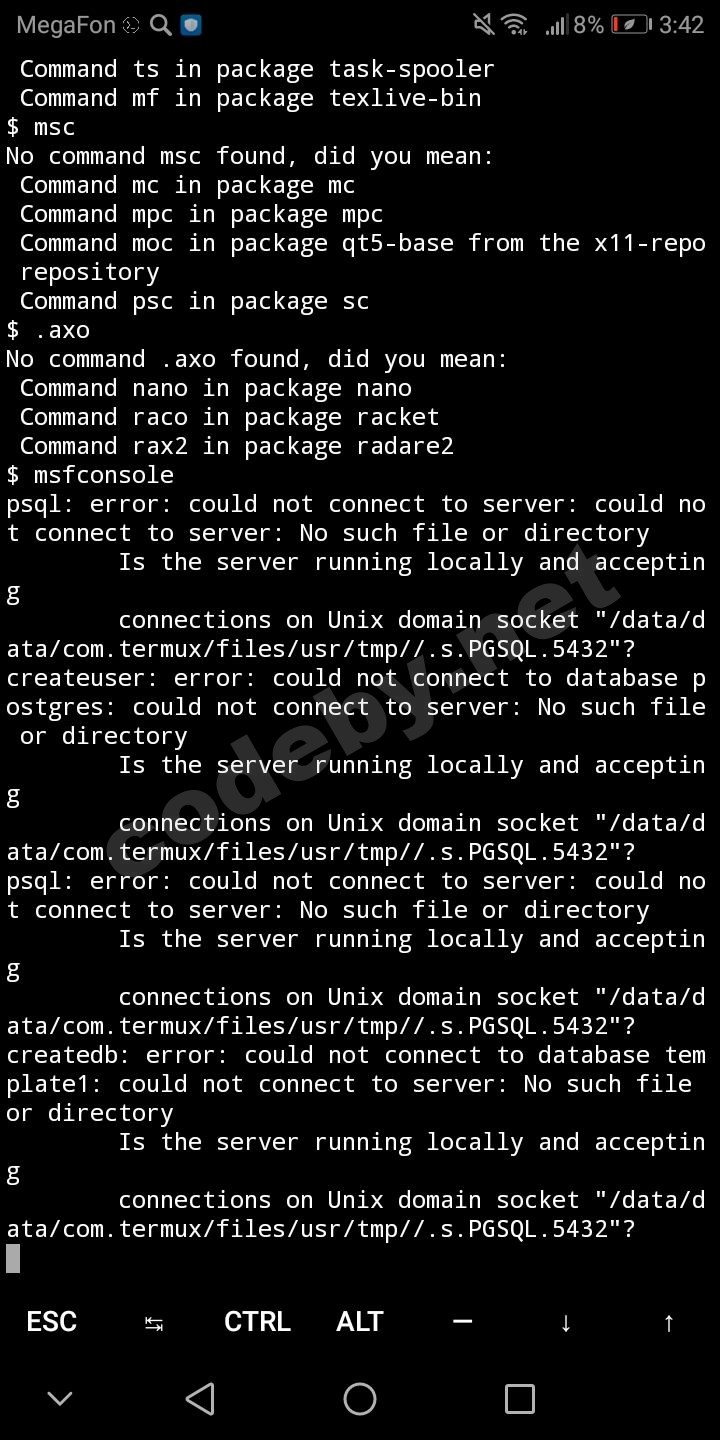Tap the "$ msc" command line
This screenshot has height=1440, width=720.
[x=41, y=127]
